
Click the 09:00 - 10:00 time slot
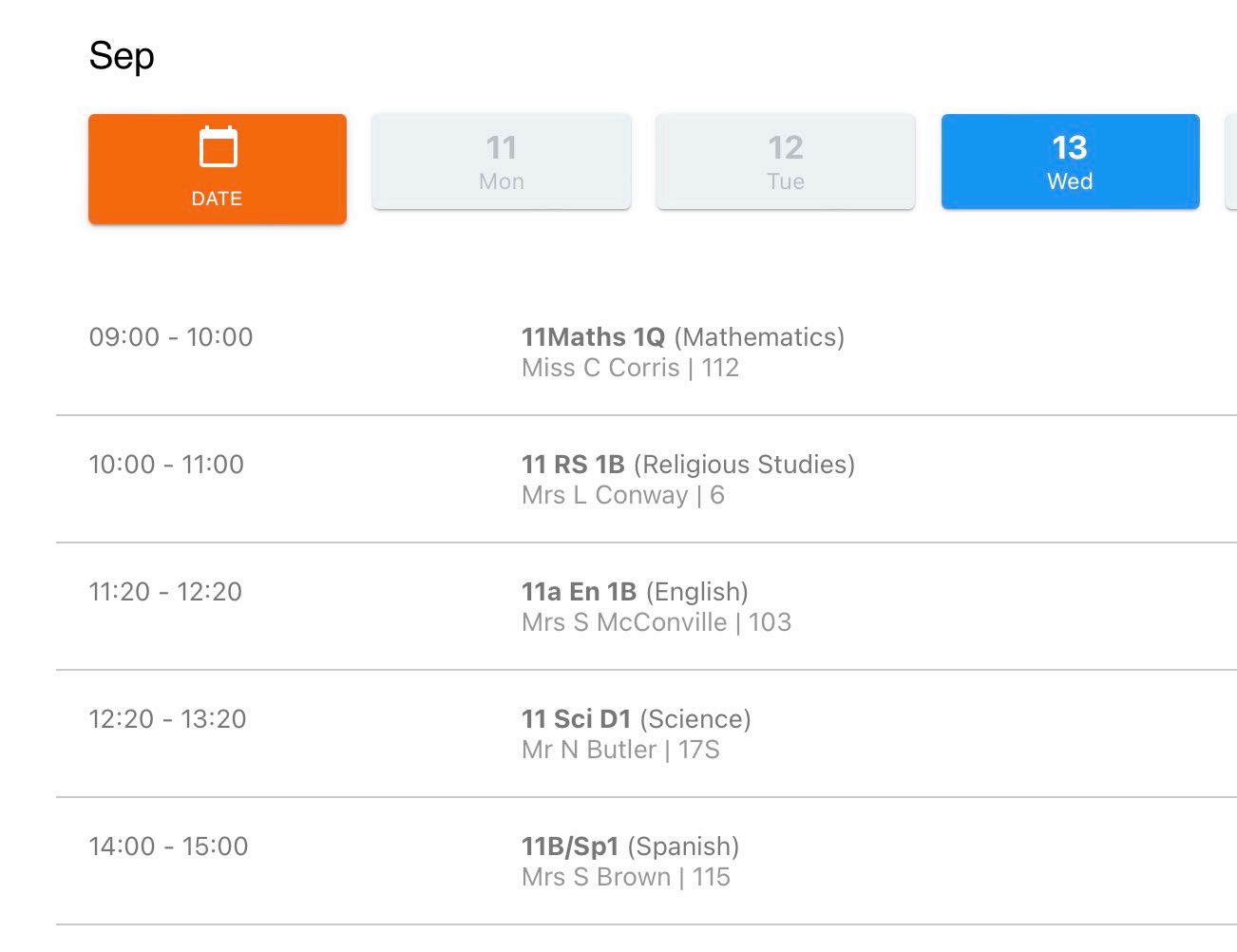click(x=171, y=337)
